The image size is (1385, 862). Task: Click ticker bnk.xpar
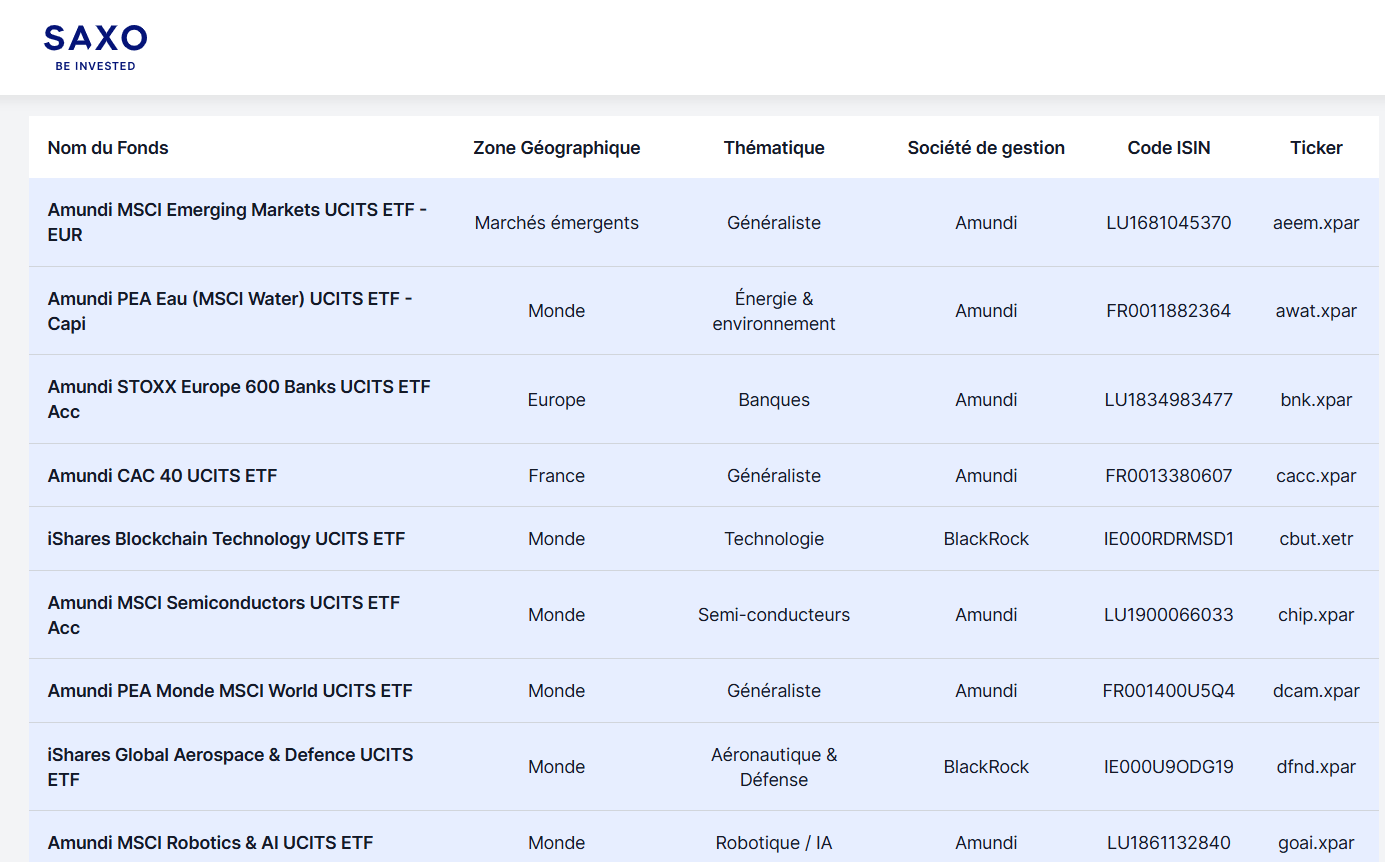coord(1316,400)
